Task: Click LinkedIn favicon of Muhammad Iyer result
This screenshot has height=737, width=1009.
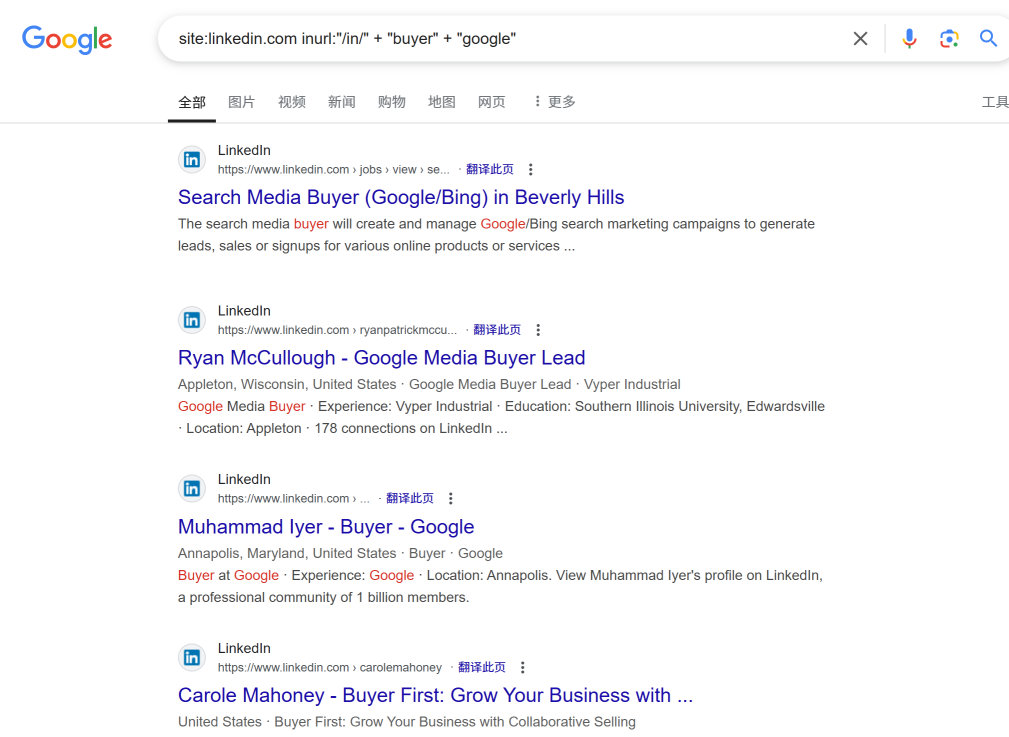Action: click(x=192, y=489)
